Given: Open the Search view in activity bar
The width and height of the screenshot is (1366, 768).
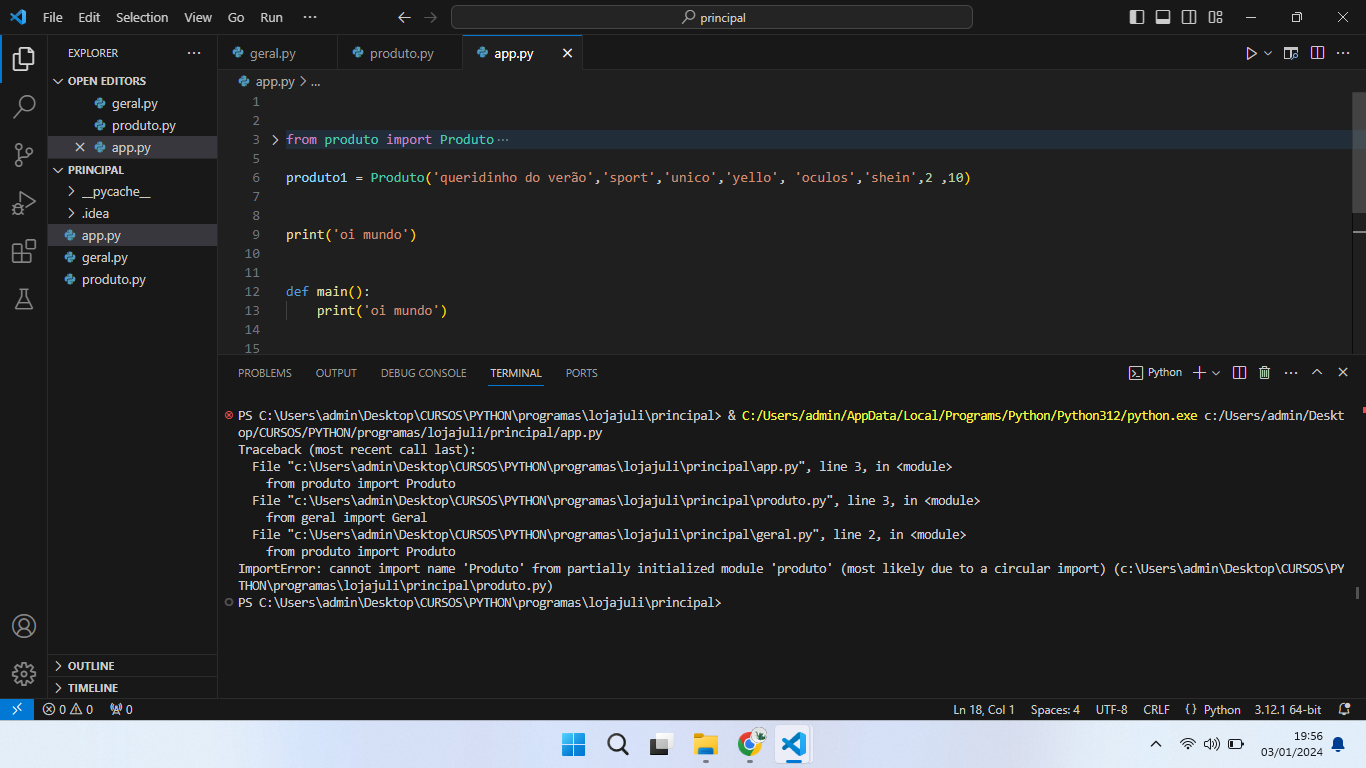Looking at the screenshot, I should [24, 107].
